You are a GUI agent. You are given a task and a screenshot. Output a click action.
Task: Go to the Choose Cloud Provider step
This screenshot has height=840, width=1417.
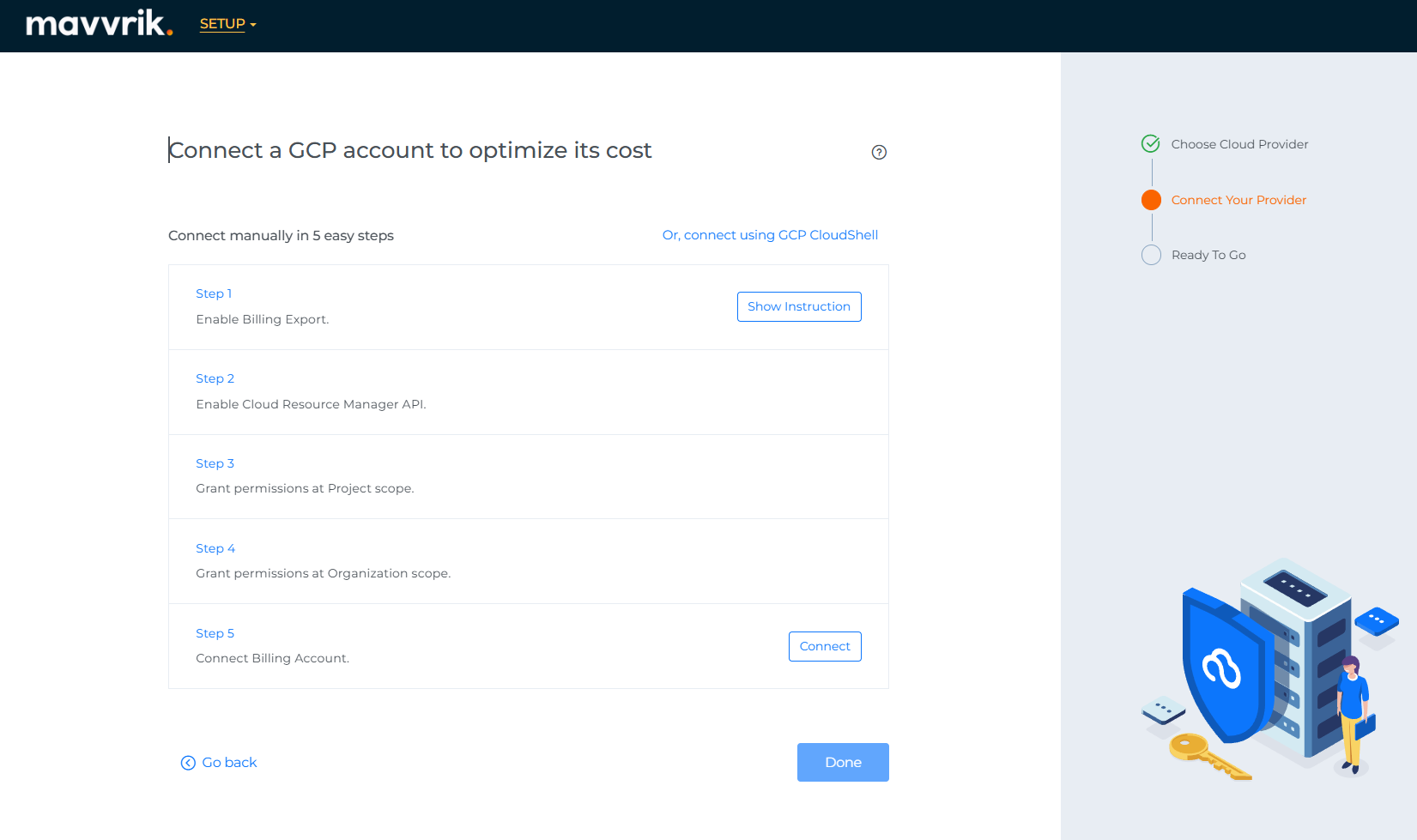pos(1239,144)
